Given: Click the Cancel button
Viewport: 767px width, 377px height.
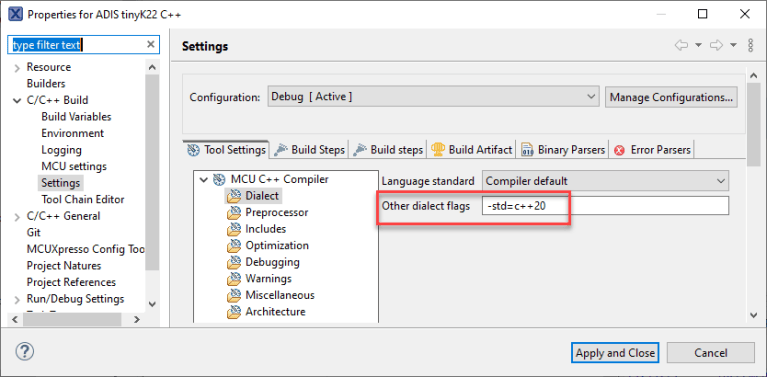Looking at the screenshot, I should coord(711,353).
